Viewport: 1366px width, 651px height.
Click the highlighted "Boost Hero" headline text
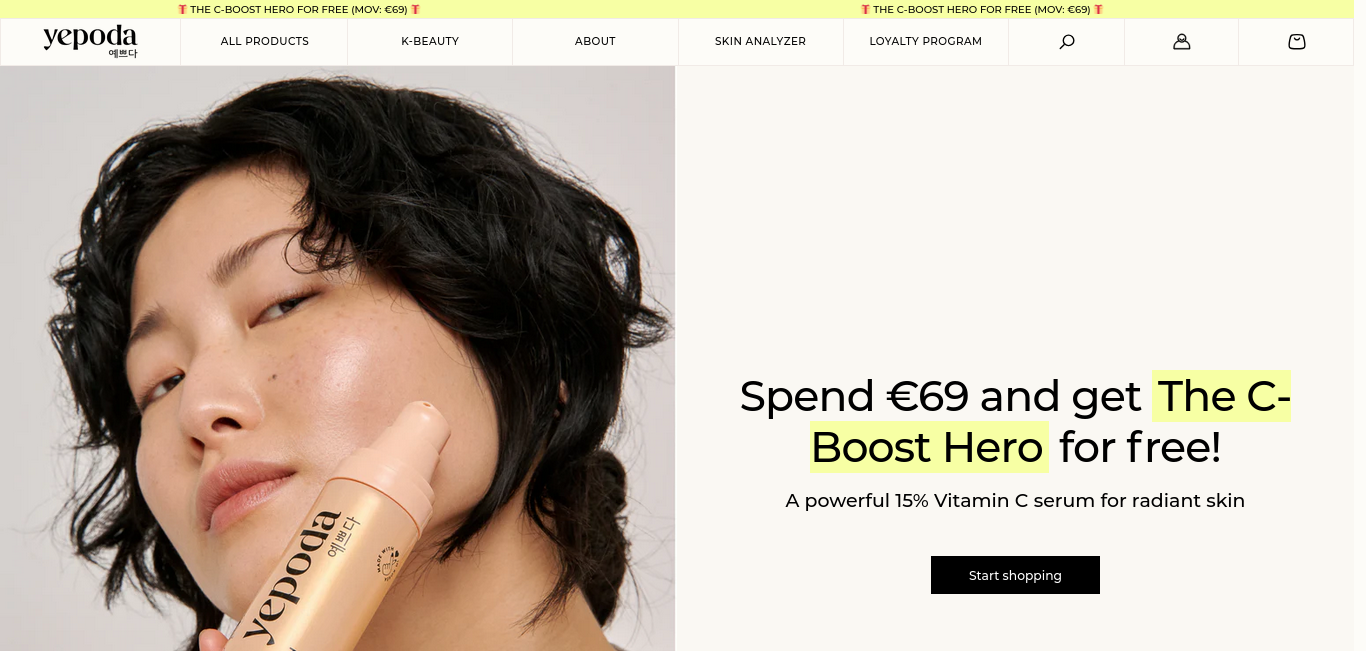(x=928, y=447)
